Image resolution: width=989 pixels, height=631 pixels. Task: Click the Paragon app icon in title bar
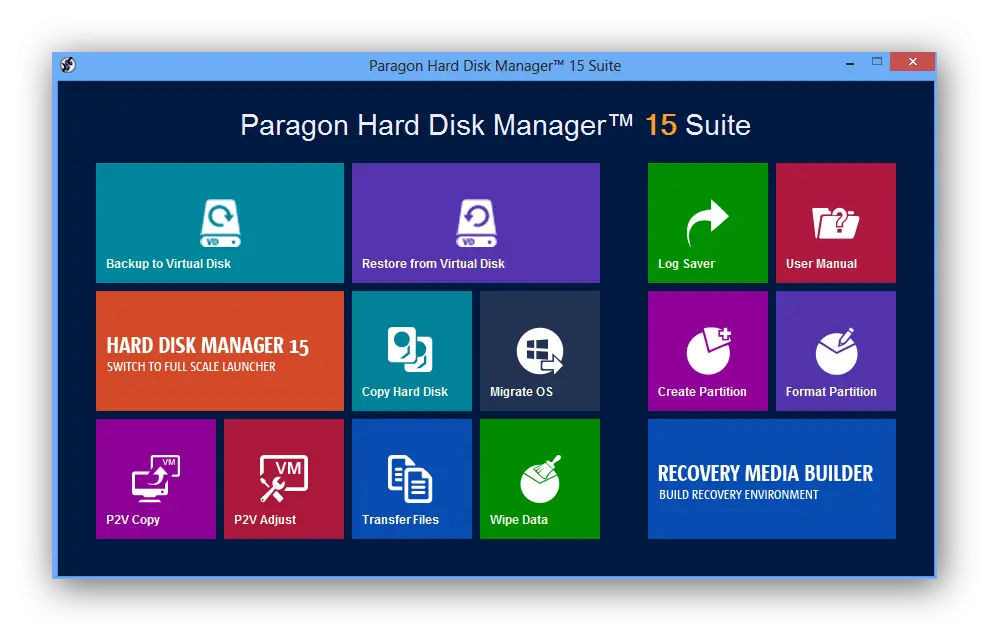(x=68, y=64)
